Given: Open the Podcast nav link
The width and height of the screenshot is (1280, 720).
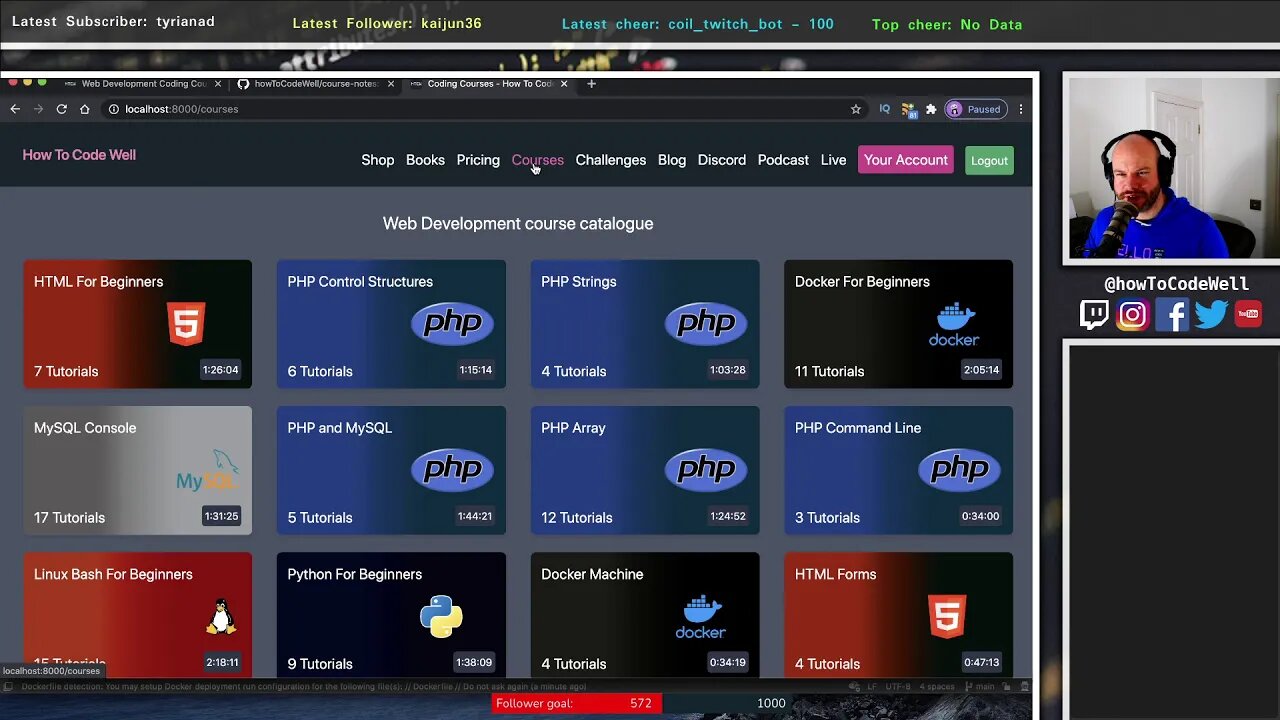Looking at the screenshot, I should pos(783,160).
